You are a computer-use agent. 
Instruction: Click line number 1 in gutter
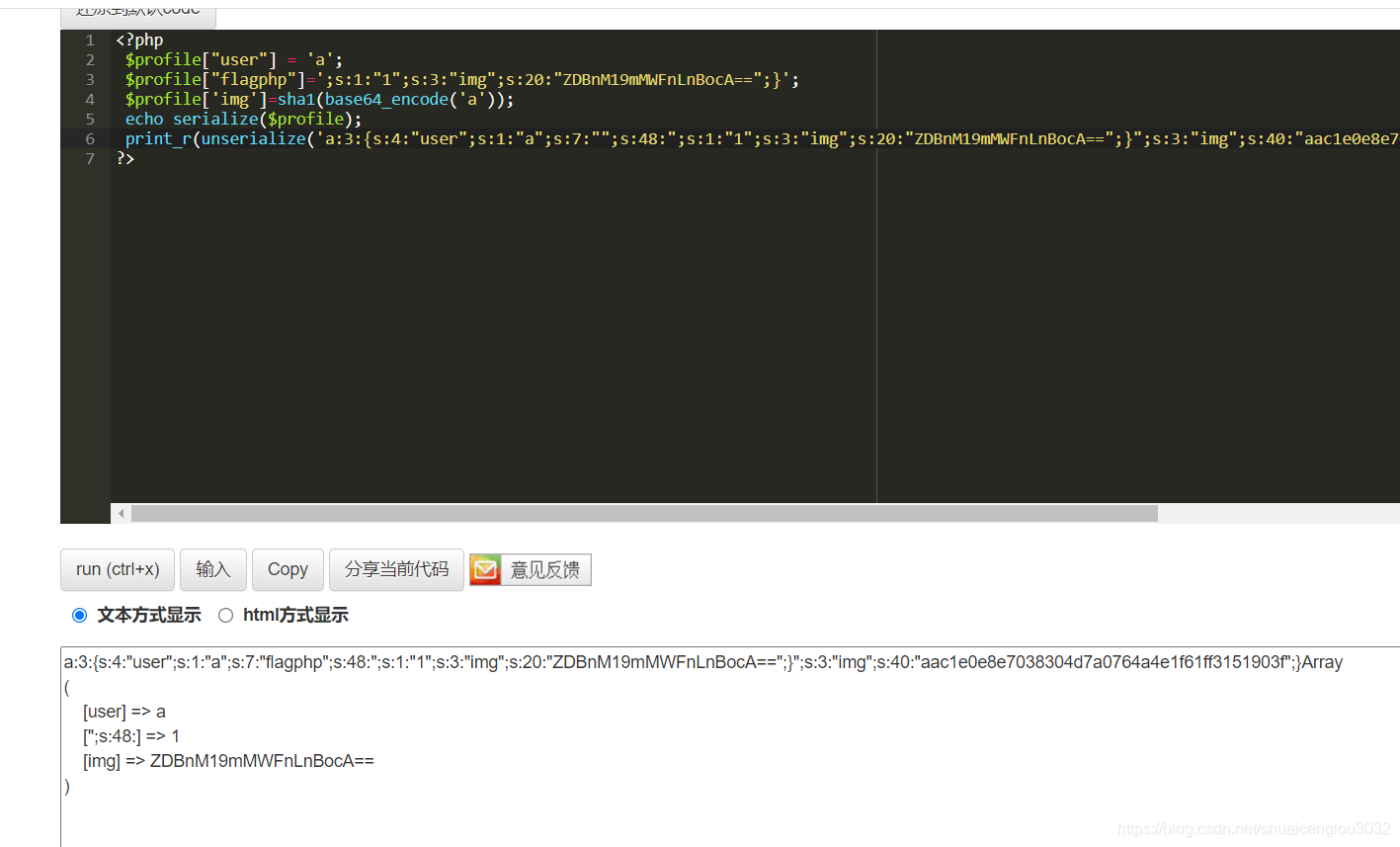[90, 41]
